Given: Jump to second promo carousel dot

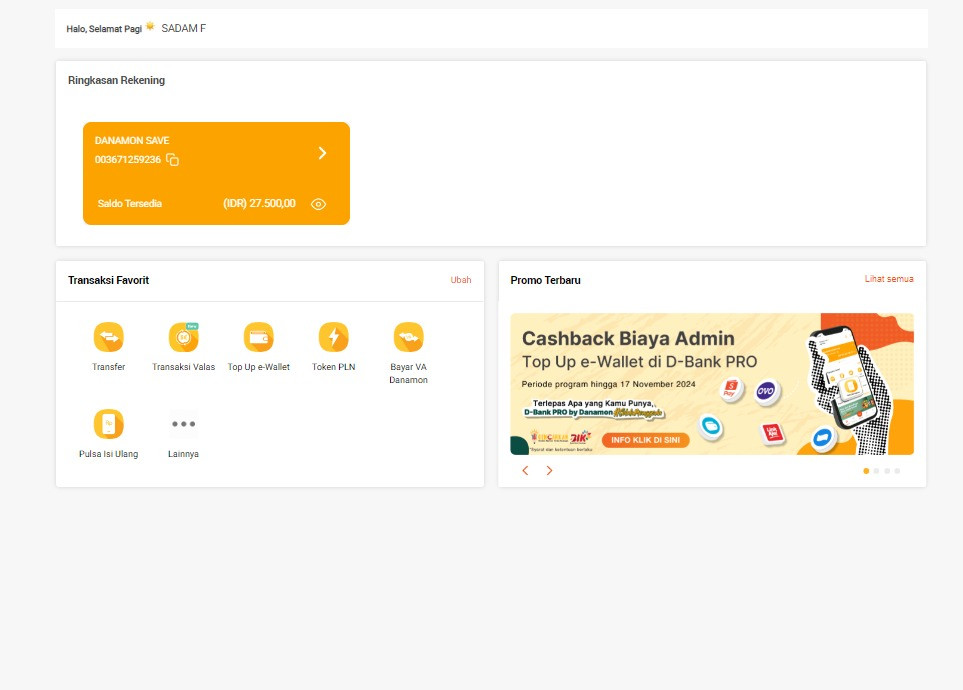Looking at the screenshot, I should coord(876,471).
